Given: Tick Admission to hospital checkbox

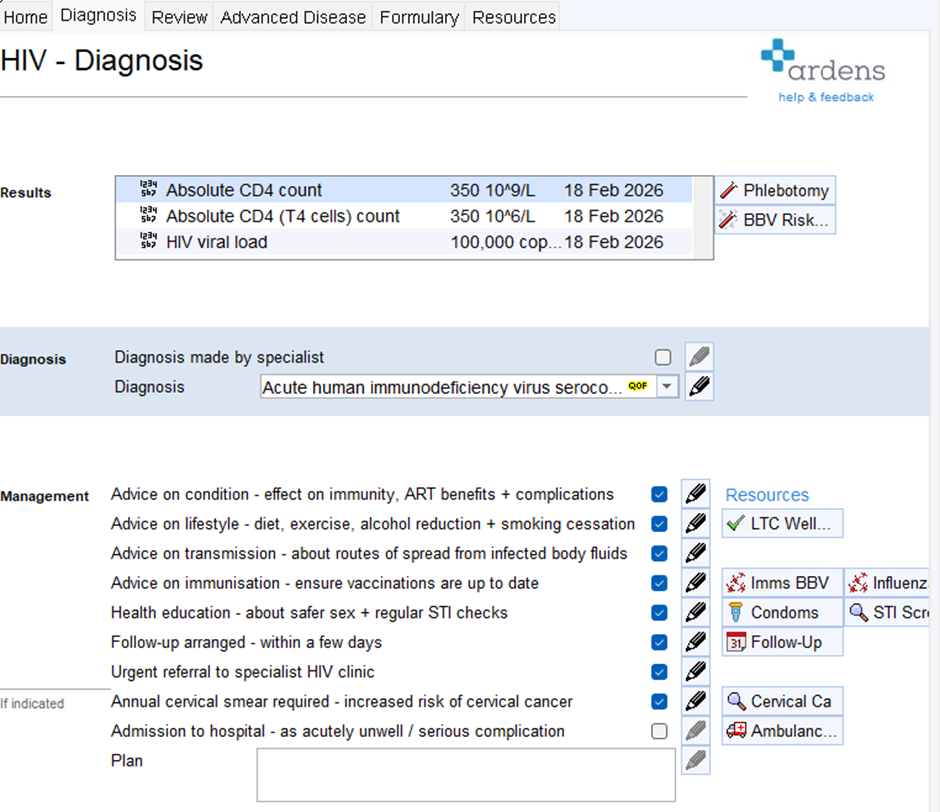Looking at the screenshot, I should click(659, 731).
